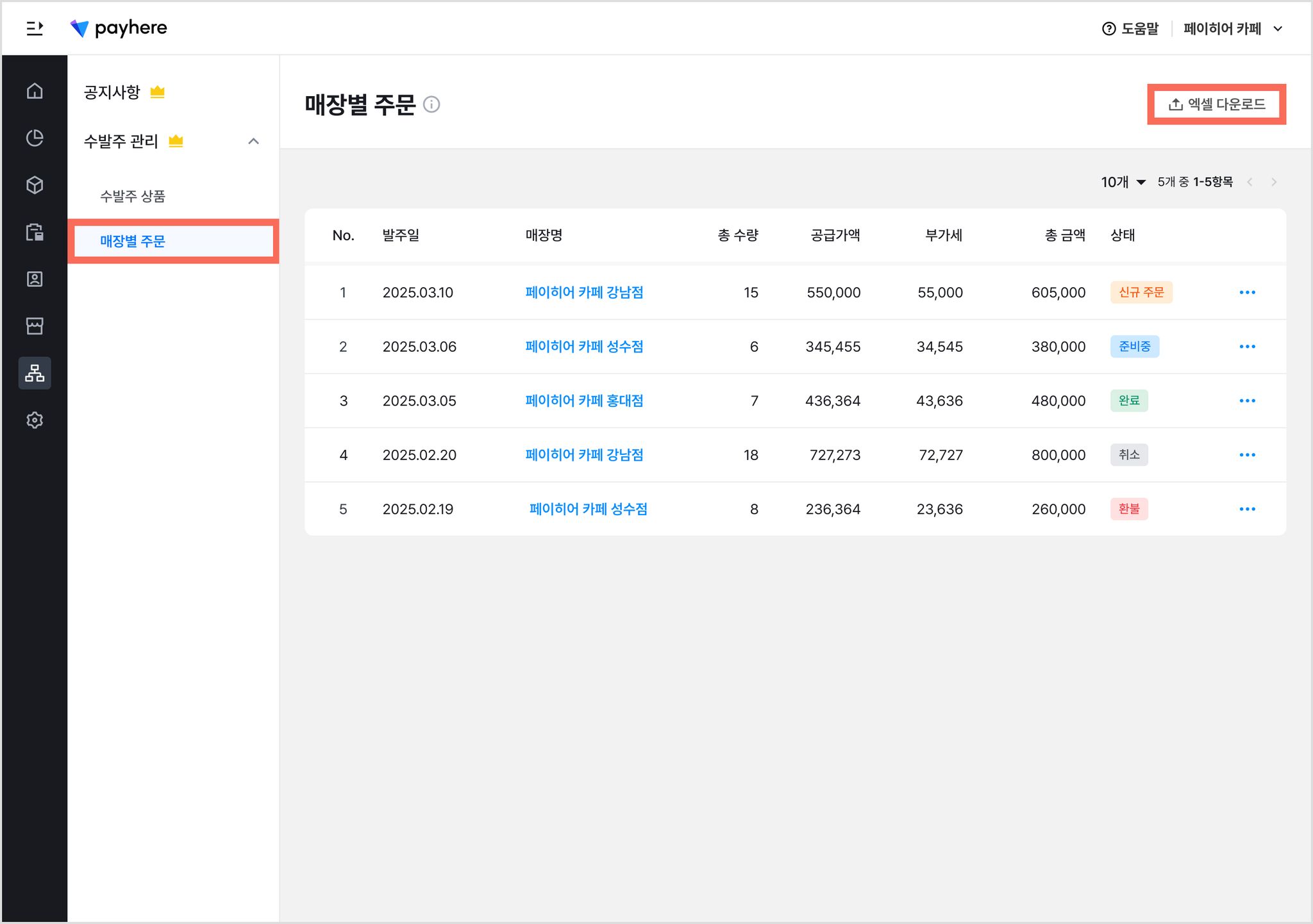
Task: Open more options for the 2025.02.19 order
Action: (1247, 509)
